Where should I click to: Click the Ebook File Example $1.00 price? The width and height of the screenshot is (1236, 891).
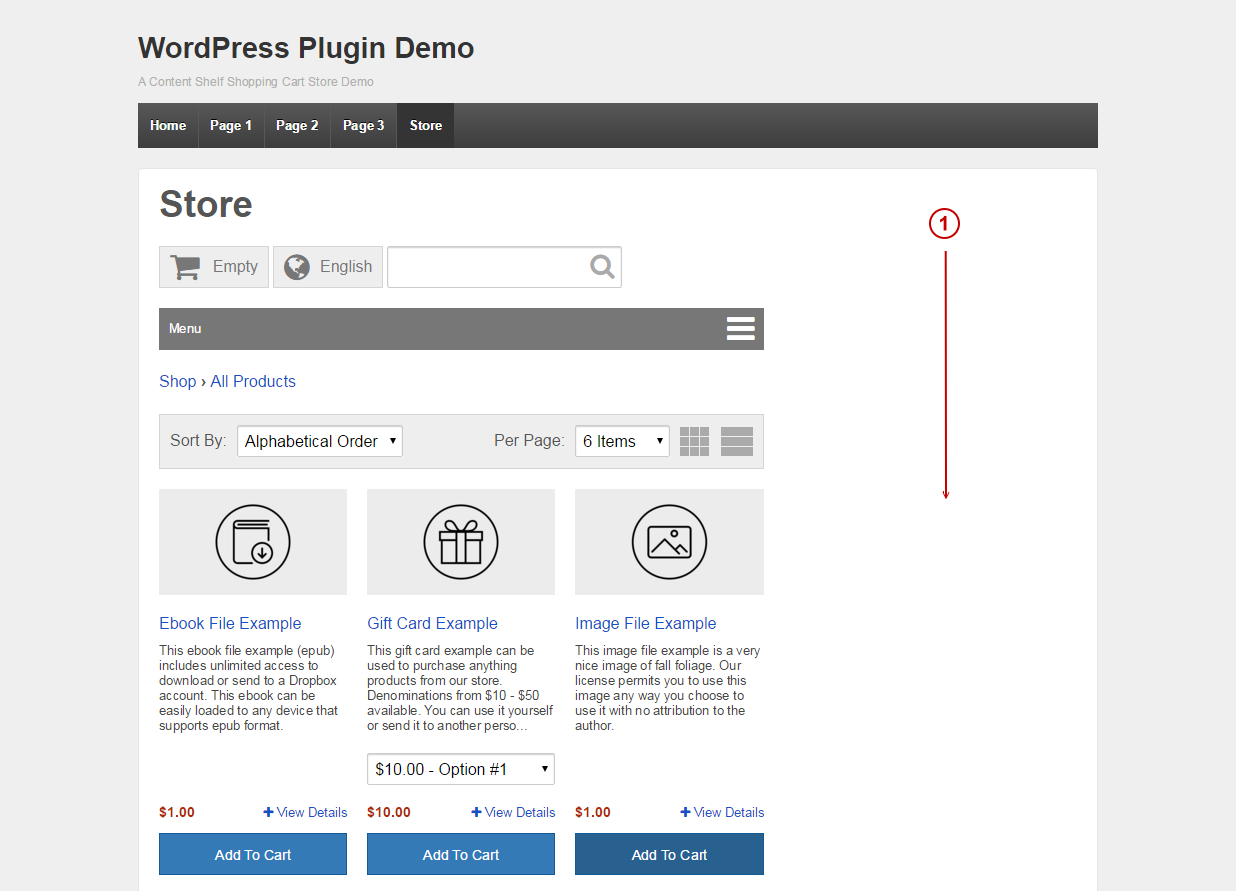tap(177, 812)
